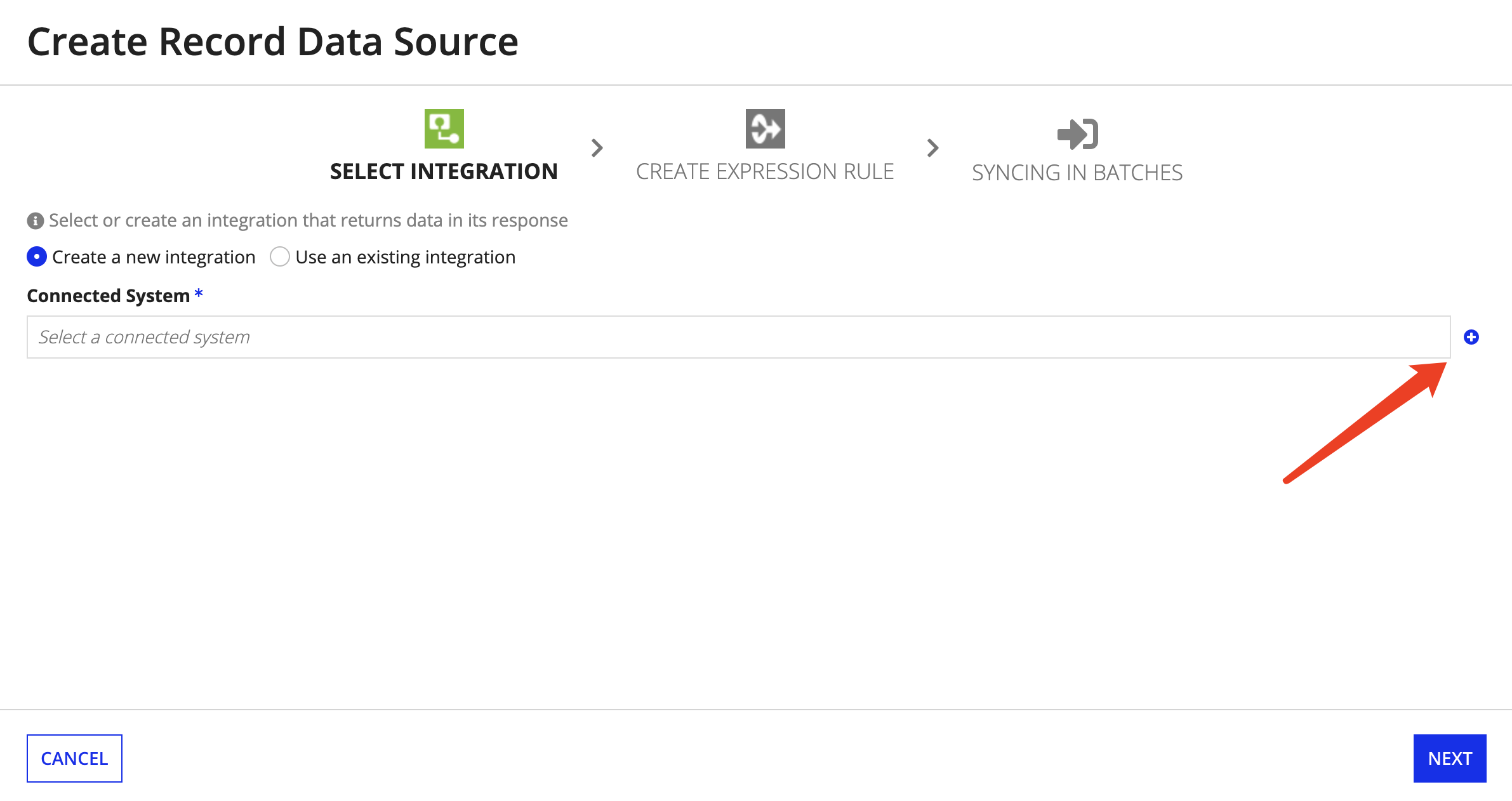The height and width of the screenshot is (801, 1512).
Task: Click the Create Record Data Source title
Action: coord(273,42)
